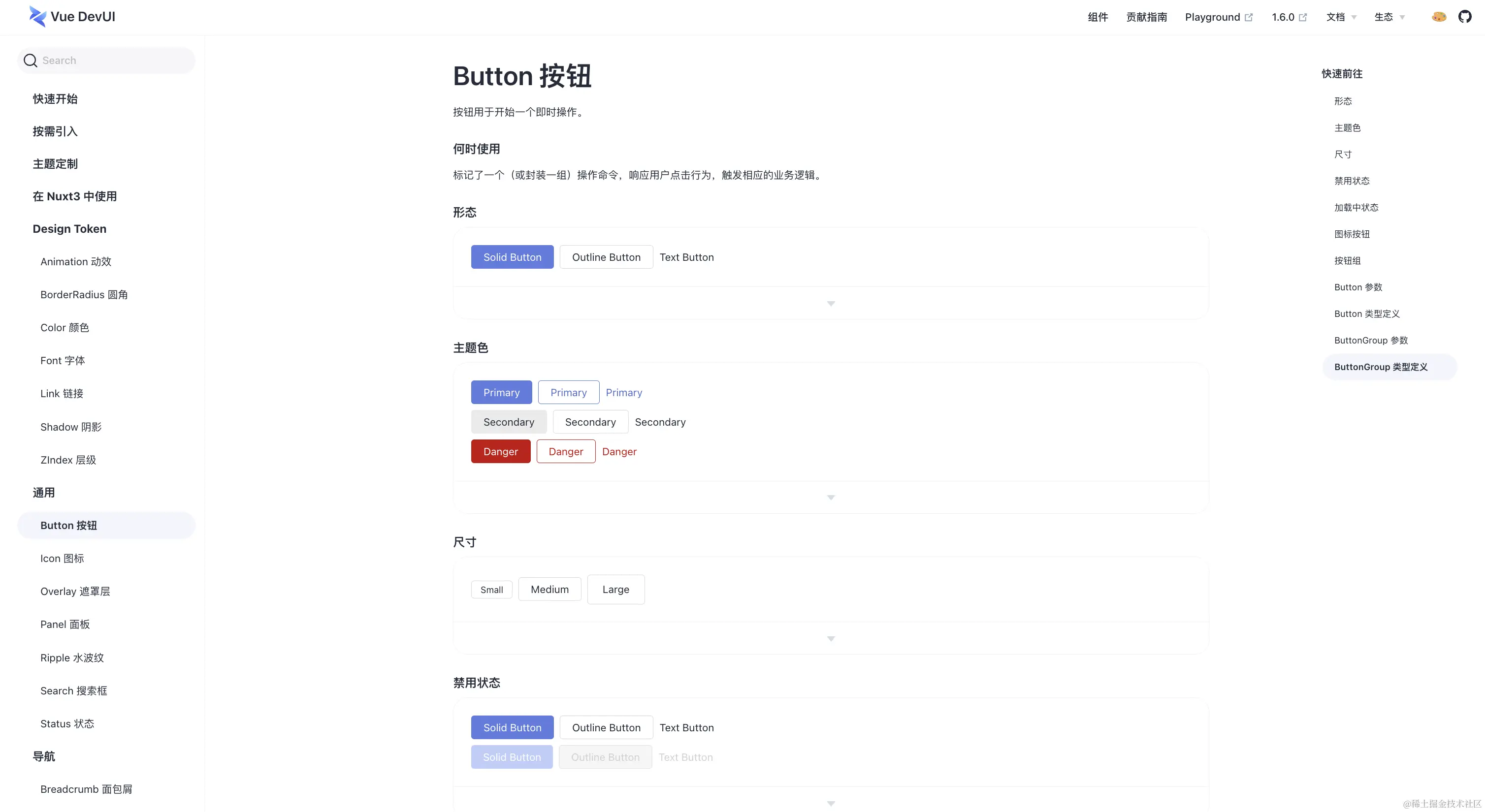Screen dimensions: 1485x812
Task: Open Shadow 阴影 in sidebar
Action: [x=71, y=427]
